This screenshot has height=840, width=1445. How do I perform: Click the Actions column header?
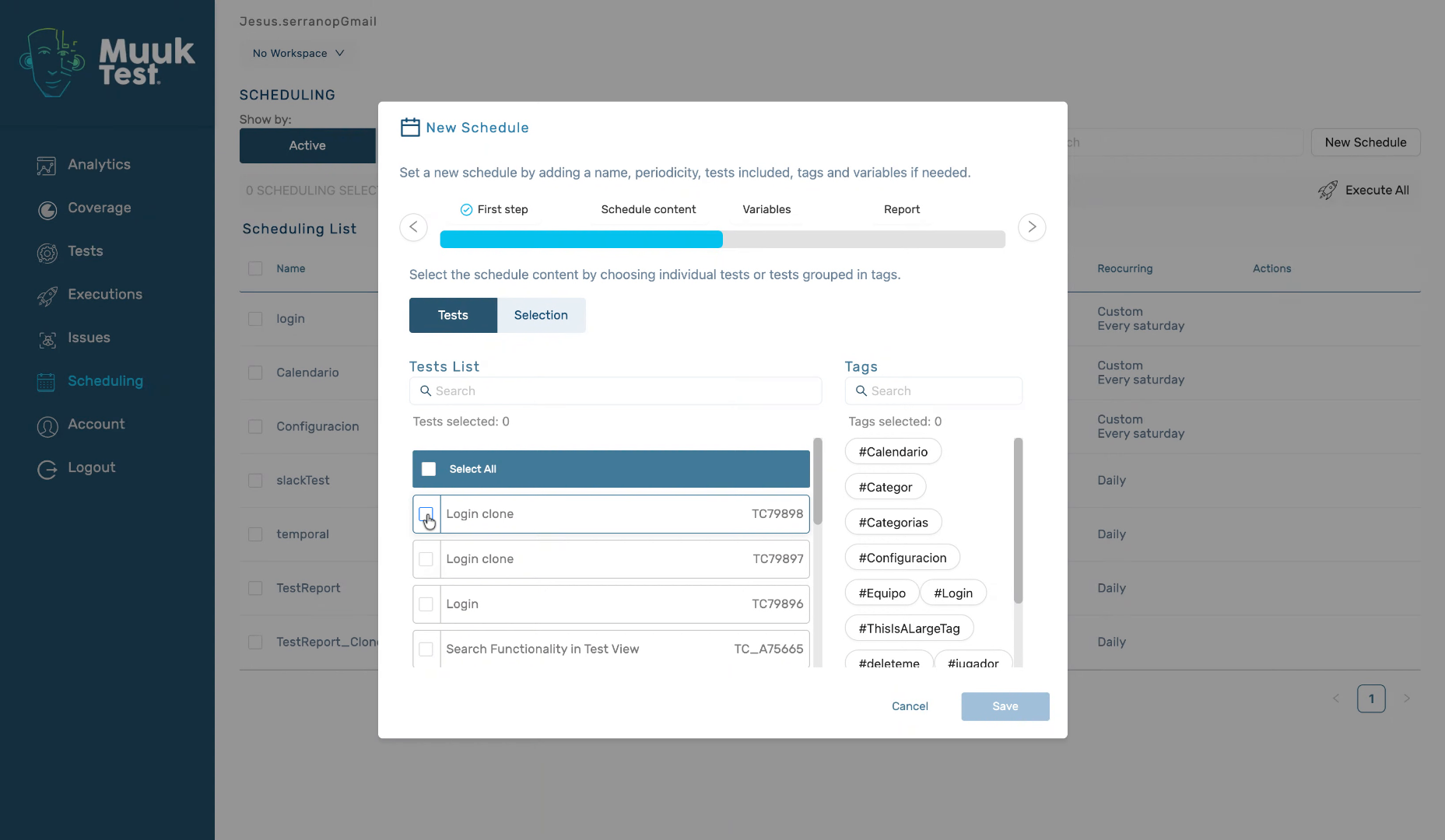click(1271, 268)
